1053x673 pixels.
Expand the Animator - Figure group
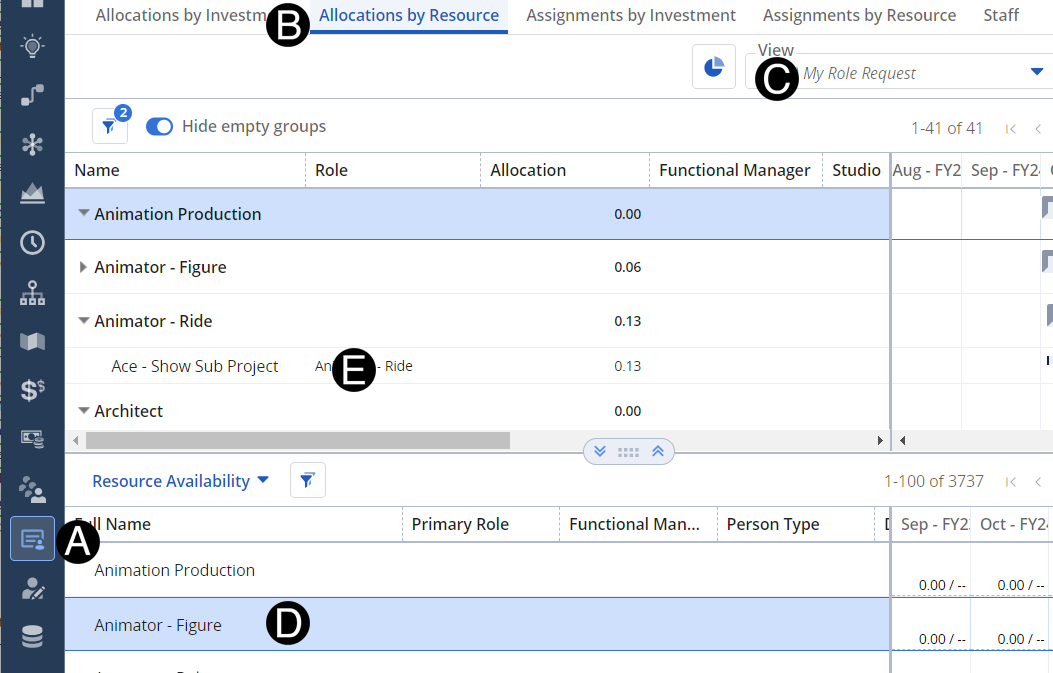pos(83,267)
